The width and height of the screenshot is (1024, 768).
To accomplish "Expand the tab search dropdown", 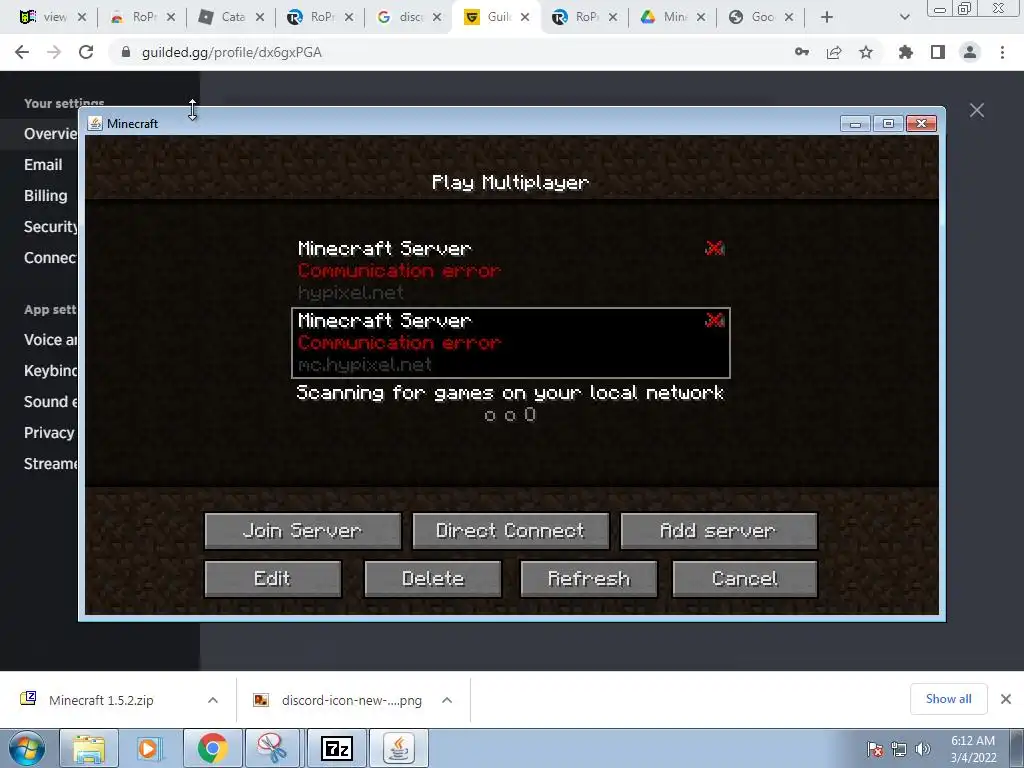I will [904, 18].
